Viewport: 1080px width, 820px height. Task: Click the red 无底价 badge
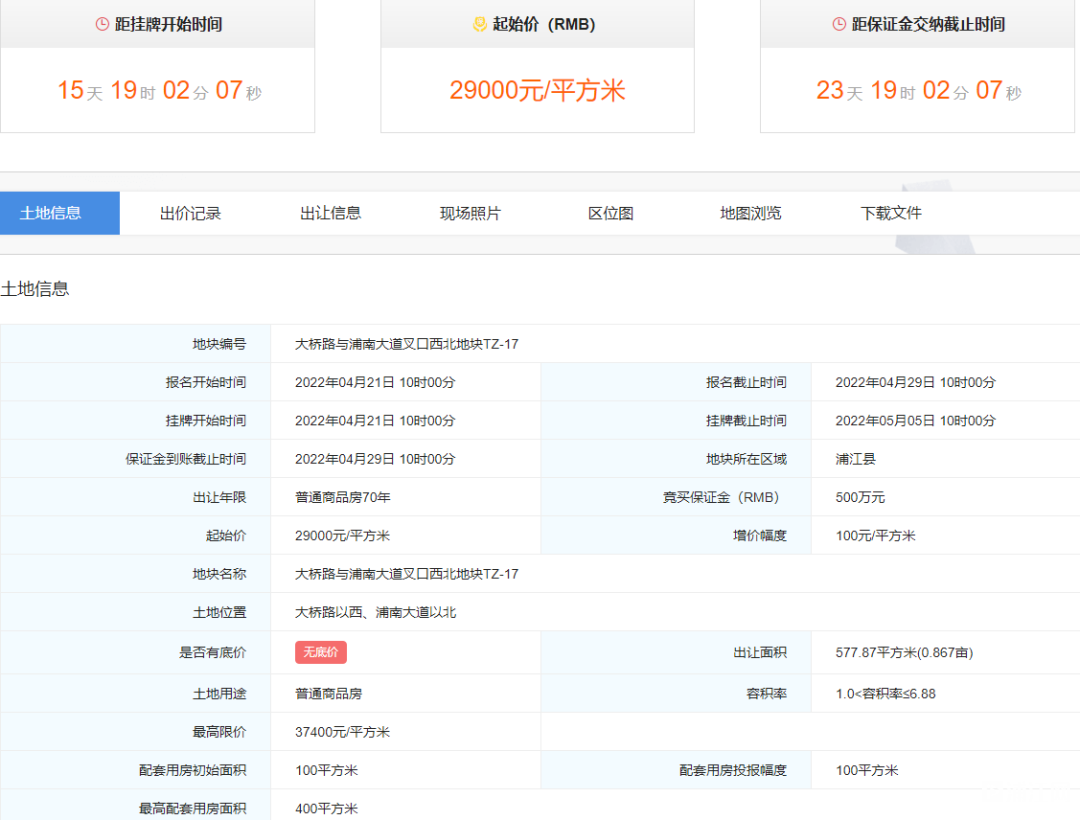[321, 652]
